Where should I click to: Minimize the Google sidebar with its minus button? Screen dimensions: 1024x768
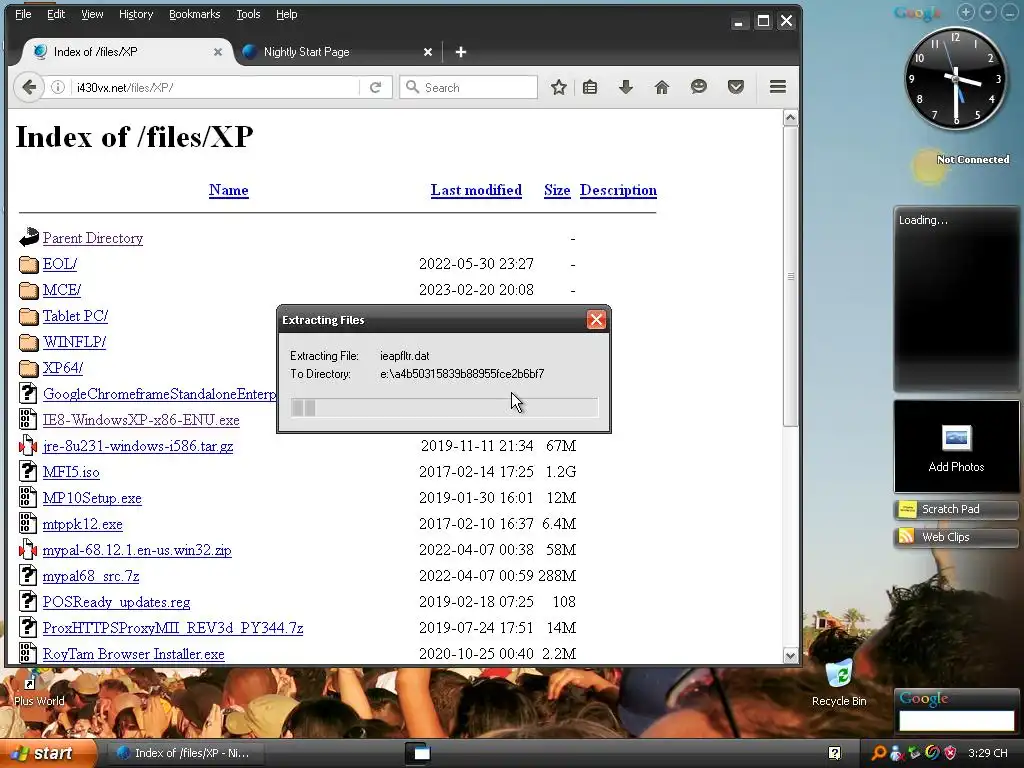[1009, 12]
